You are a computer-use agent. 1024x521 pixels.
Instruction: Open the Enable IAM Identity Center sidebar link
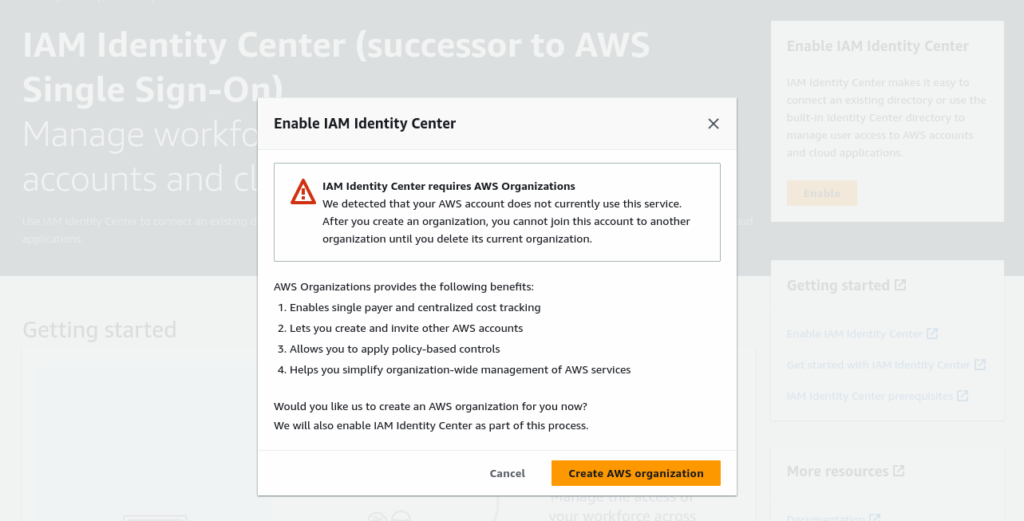854,334
